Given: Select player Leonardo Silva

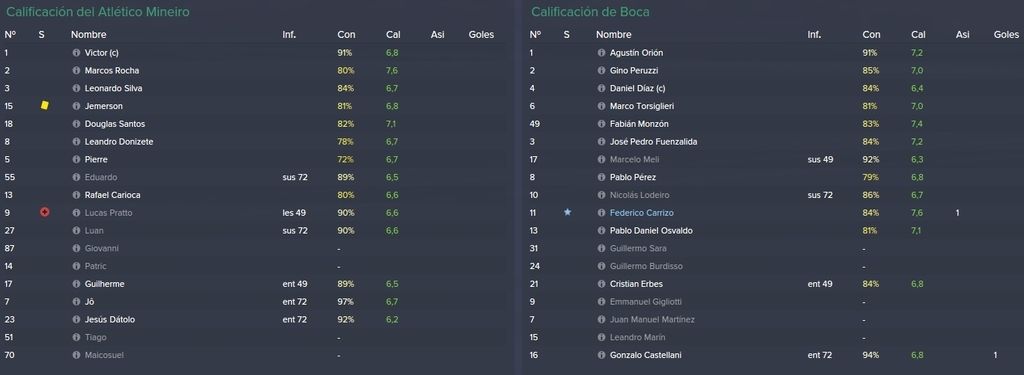Looking at the screenshot, I should coord(113,88).
